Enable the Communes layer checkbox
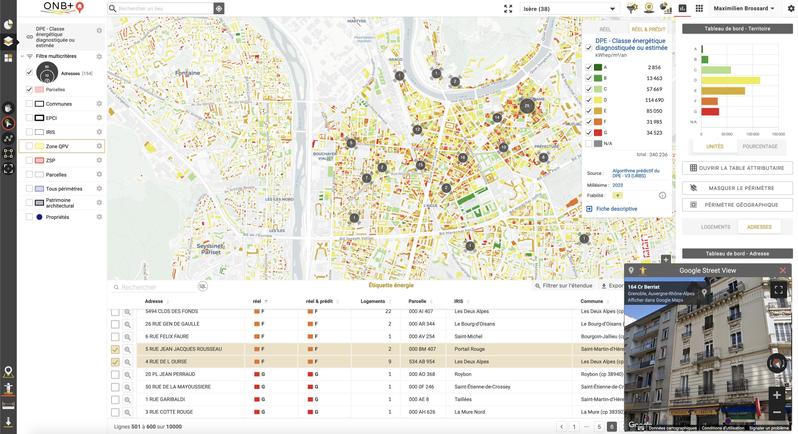The width and height of the screenshot is (798, 434). [28, 104]
